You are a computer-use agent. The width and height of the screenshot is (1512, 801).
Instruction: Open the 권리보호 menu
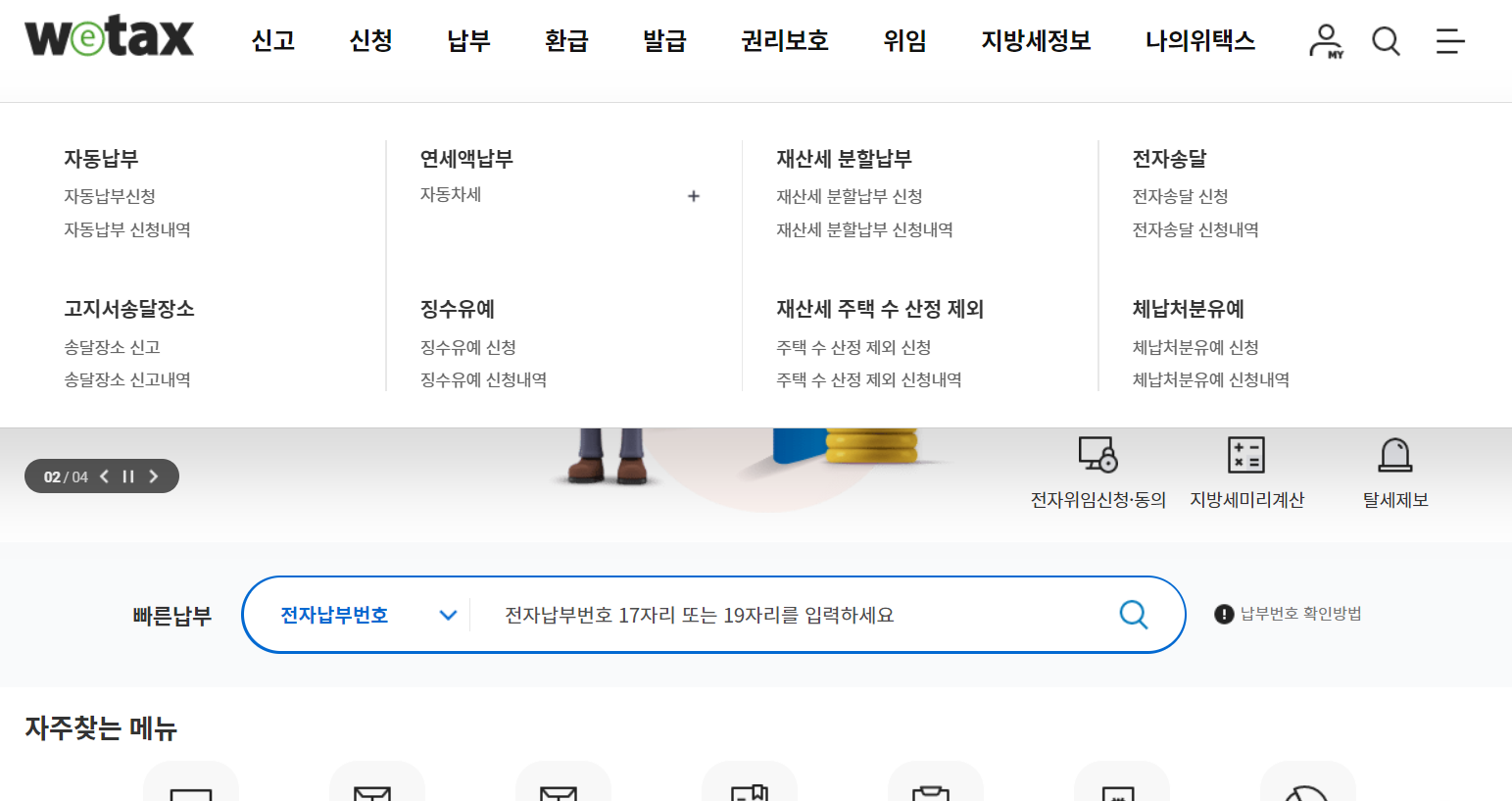(x=785, y=40)
